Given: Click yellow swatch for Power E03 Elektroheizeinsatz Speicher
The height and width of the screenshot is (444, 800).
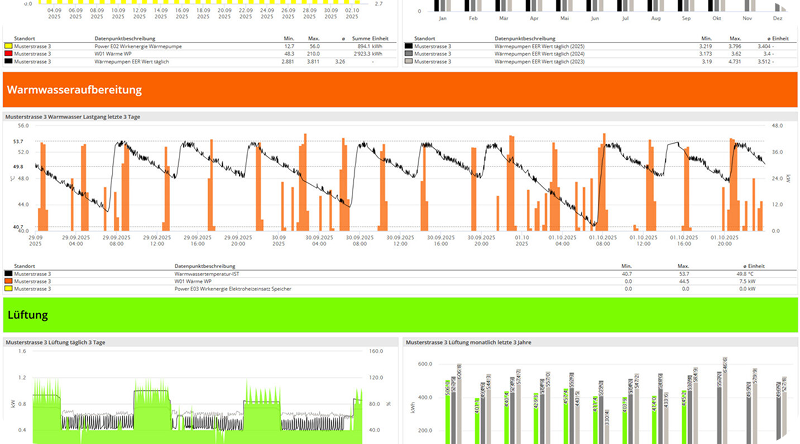Looking at the screenshot, I should click(9, 289).
